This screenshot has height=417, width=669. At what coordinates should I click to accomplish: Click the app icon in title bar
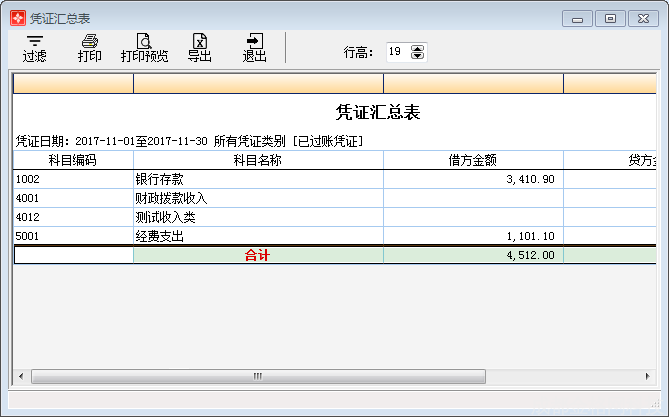coord(17,17)
